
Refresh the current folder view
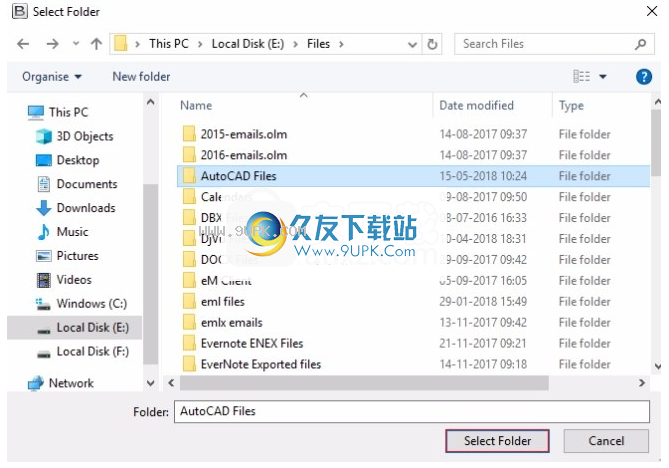pos(432,44)
